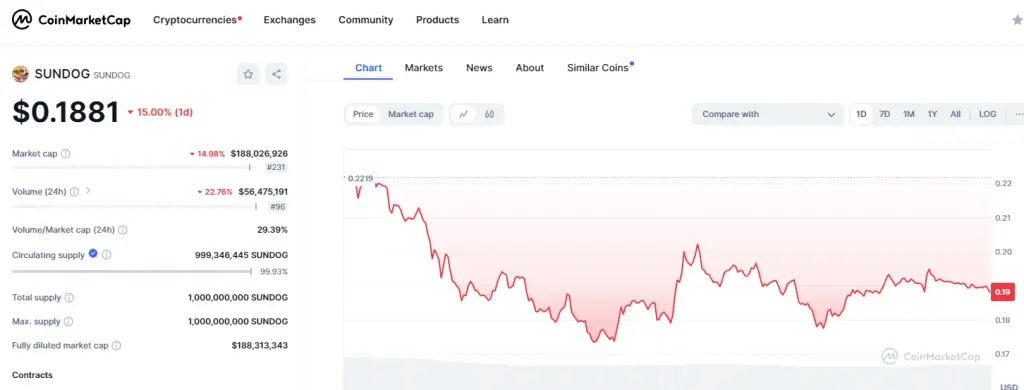Expand Volume (24h) chevron arrow
Viewport: 1024px width, 390px height.
pyautogui.click(x=88, y=191)
